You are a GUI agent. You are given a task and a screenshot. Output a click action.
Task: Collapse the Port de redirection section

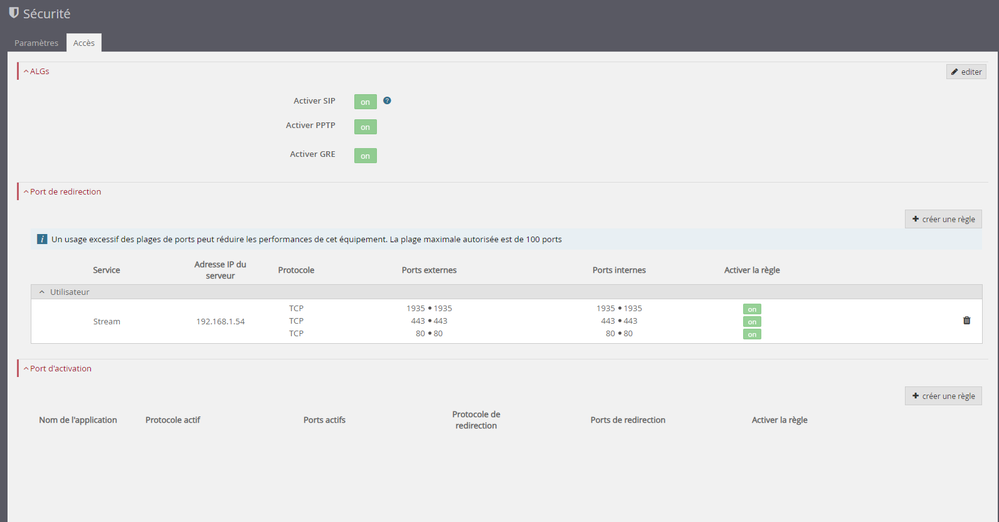coord(61,191)
